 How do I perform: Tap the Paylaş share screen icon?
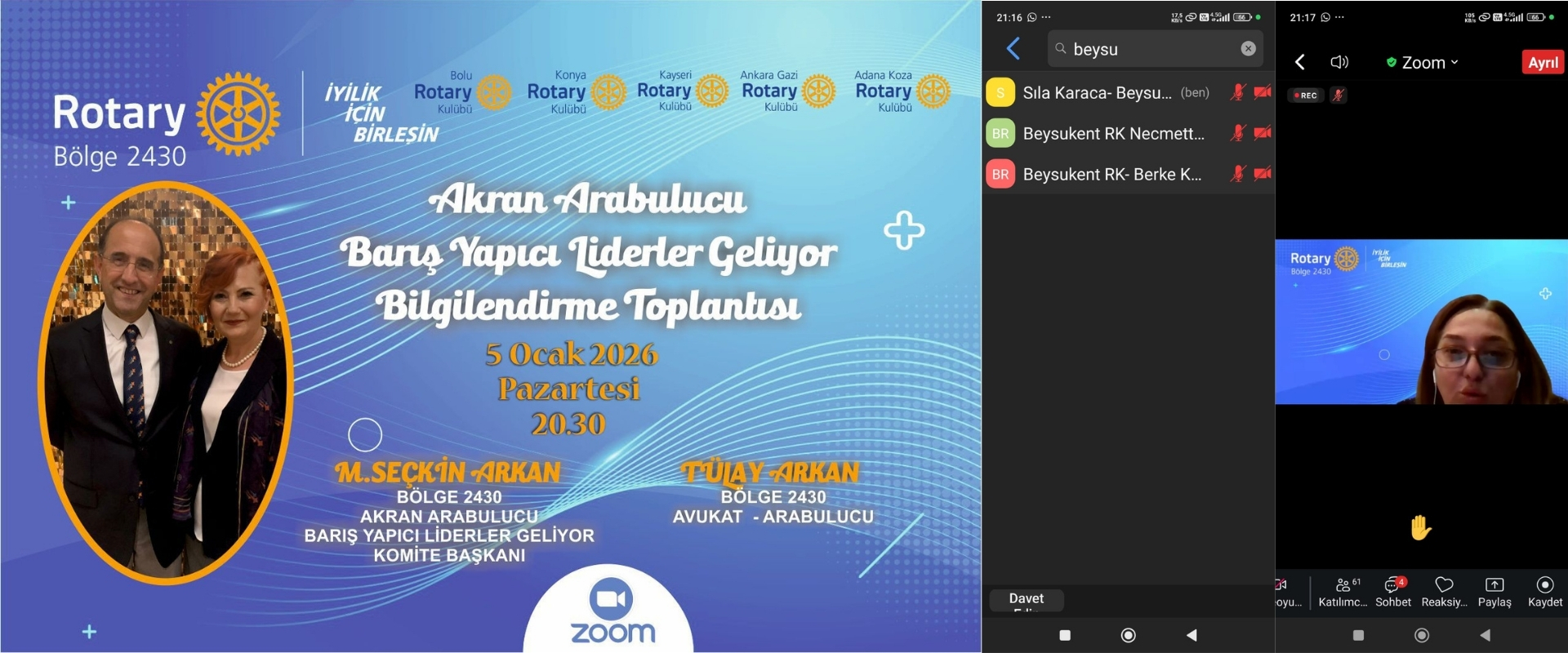coord(1494,592)
